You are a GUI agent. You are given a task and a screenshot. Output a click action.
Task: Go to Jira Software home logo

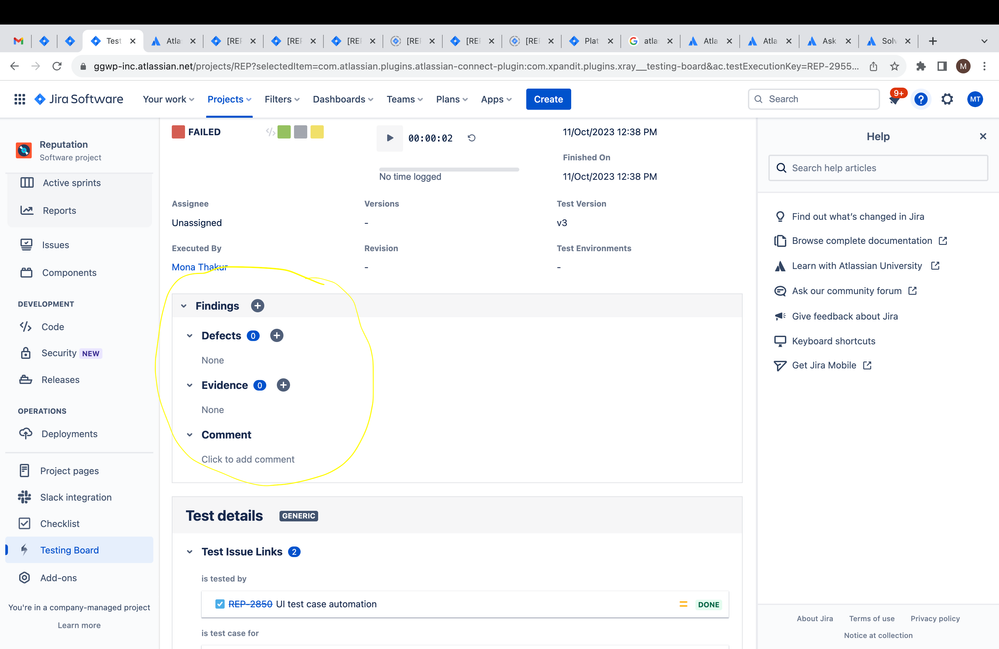pos(79,99)
